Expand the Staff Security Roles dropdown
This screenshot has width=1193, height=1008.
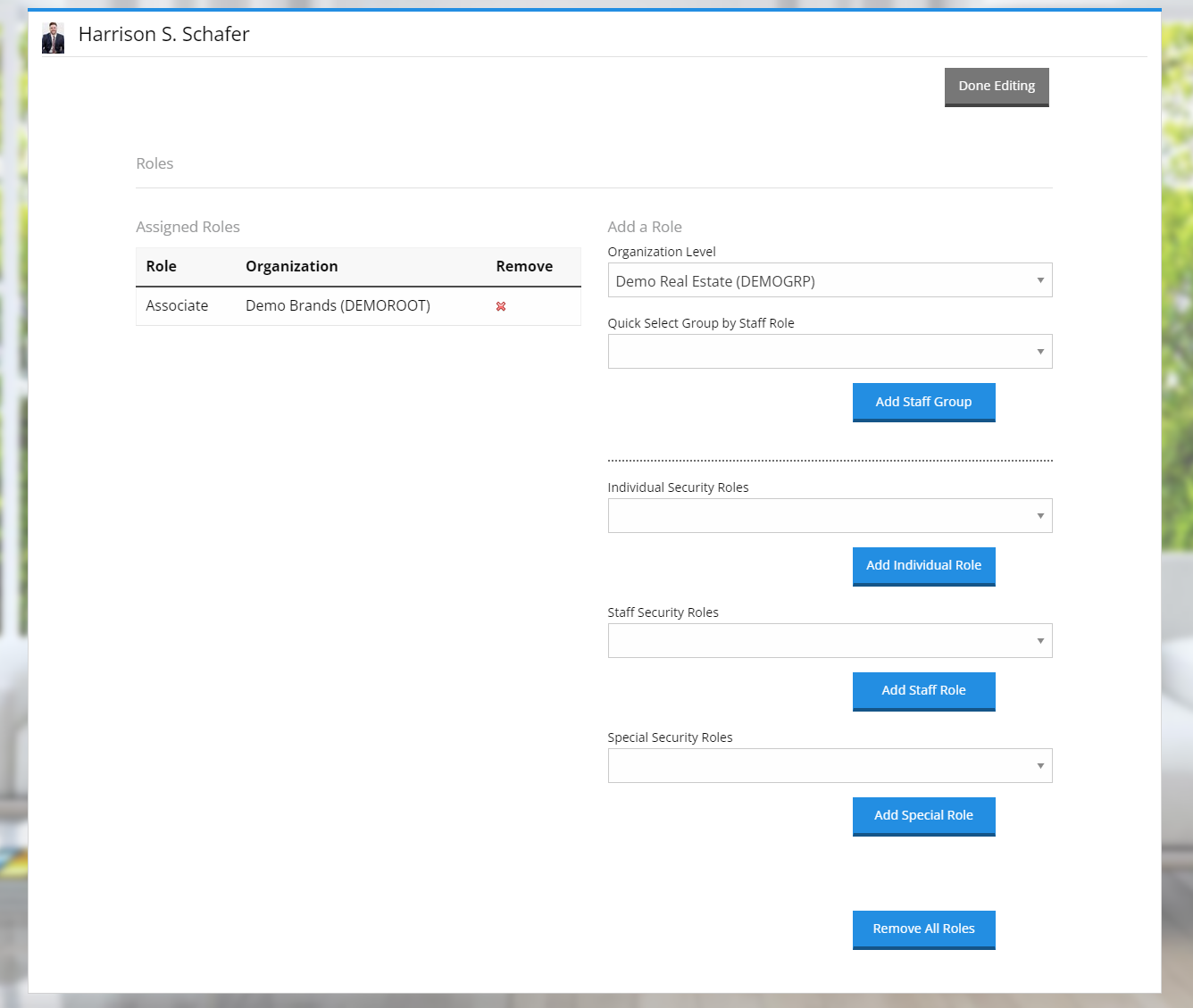point(829,641)
